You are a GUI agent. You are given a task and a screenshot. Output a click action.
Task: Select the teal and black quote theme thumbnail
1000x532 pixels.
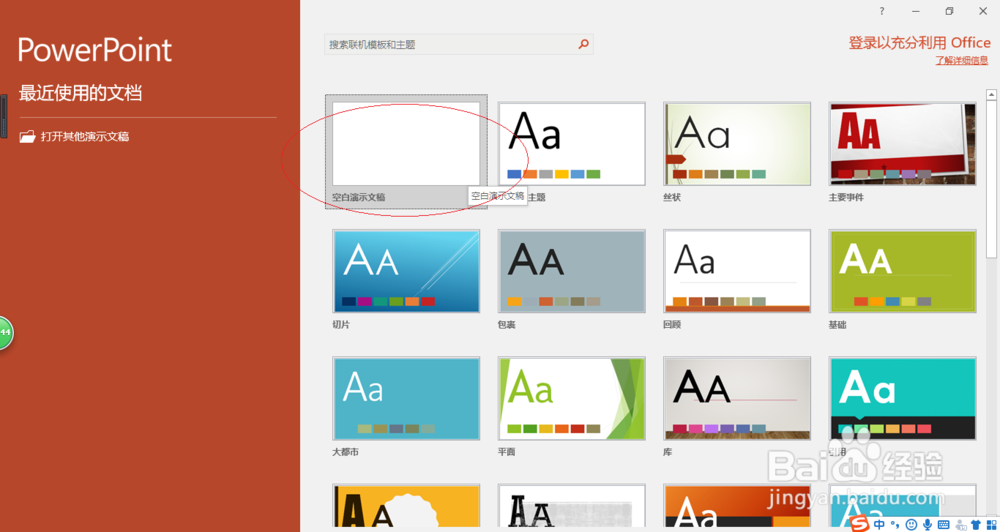click(x=902, y=399)
